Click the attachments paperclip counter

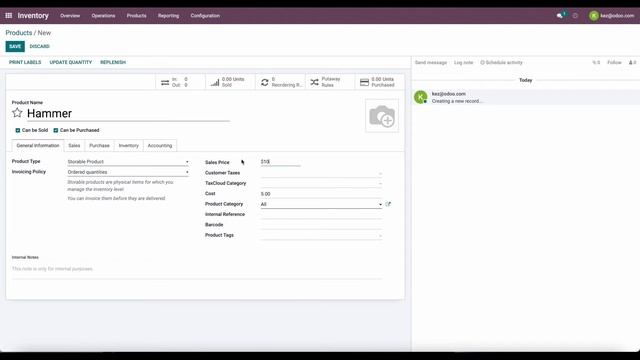596,62
